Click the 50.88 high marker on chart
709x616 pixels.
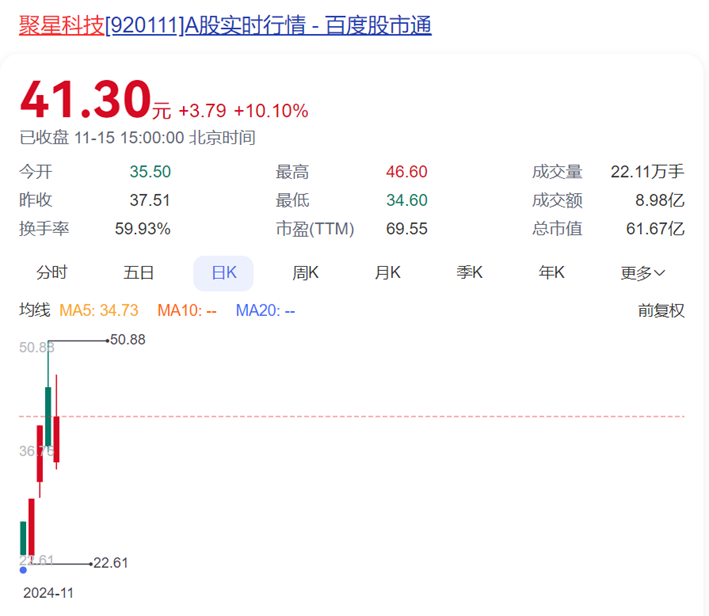click(x=128, y=340)
